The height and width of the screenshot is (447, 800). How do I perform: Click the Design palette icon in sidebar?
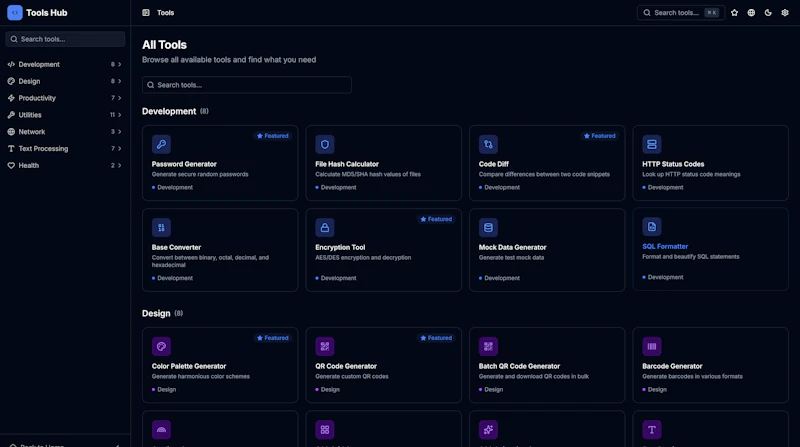(x=11, y=81)
